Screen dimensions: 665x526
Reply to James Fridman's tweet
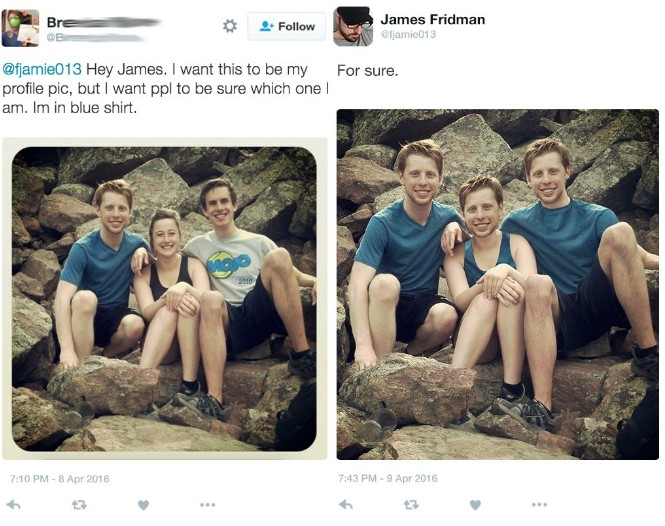coord(346,505)
